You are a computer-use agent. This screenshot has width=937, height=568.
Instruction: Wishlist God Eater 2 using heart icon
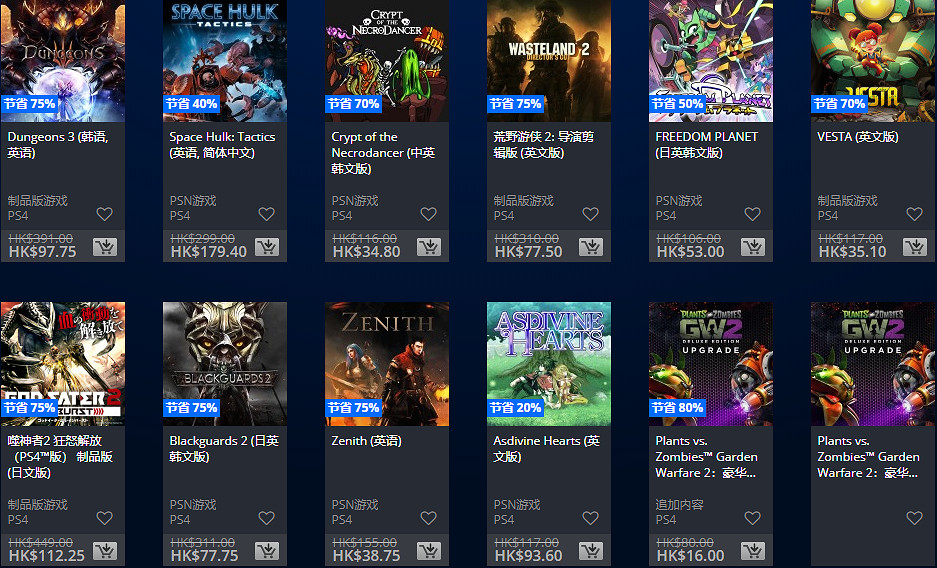click(x=105, y=518)
